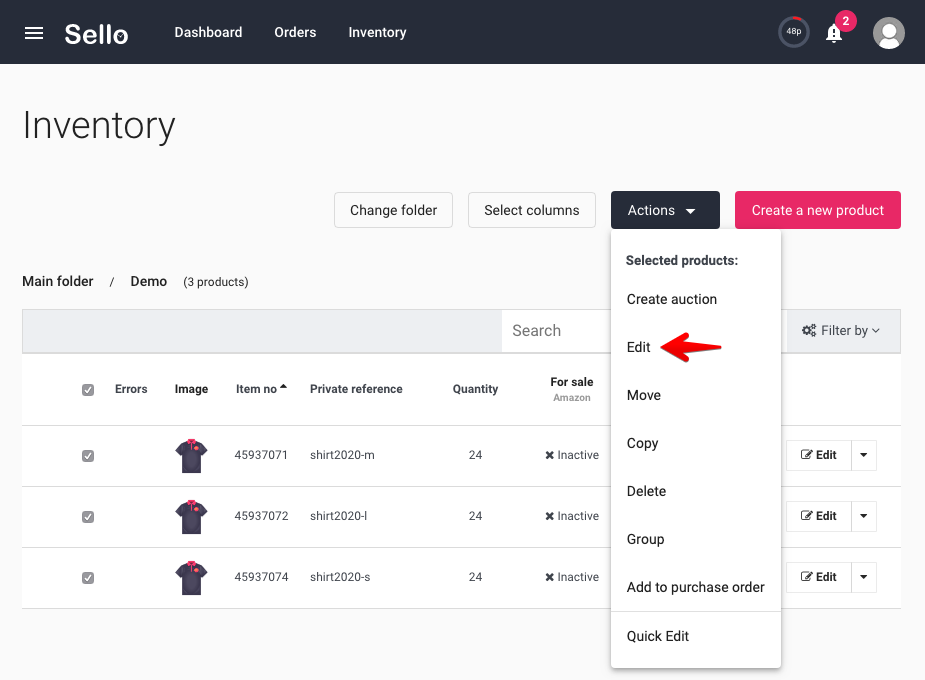Click the shirt2020-s shirt image
925x680 pixels.
pyautogui.click(x=191, y=577)
